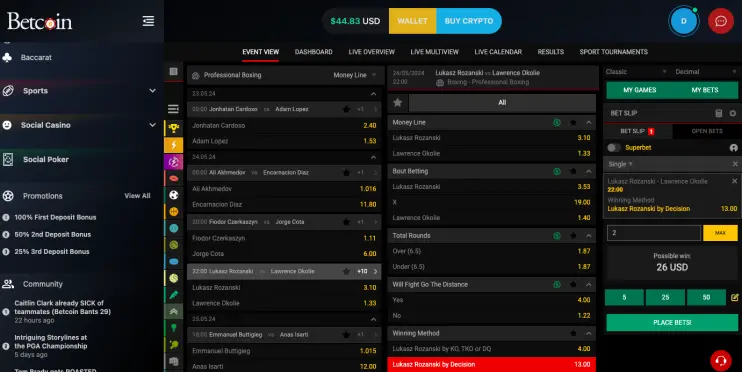Select Lukasz Rozanski by Decision odds 13.00
Image resolution: width=742 pixels, height=372 pixels.
tap(491, 364)
